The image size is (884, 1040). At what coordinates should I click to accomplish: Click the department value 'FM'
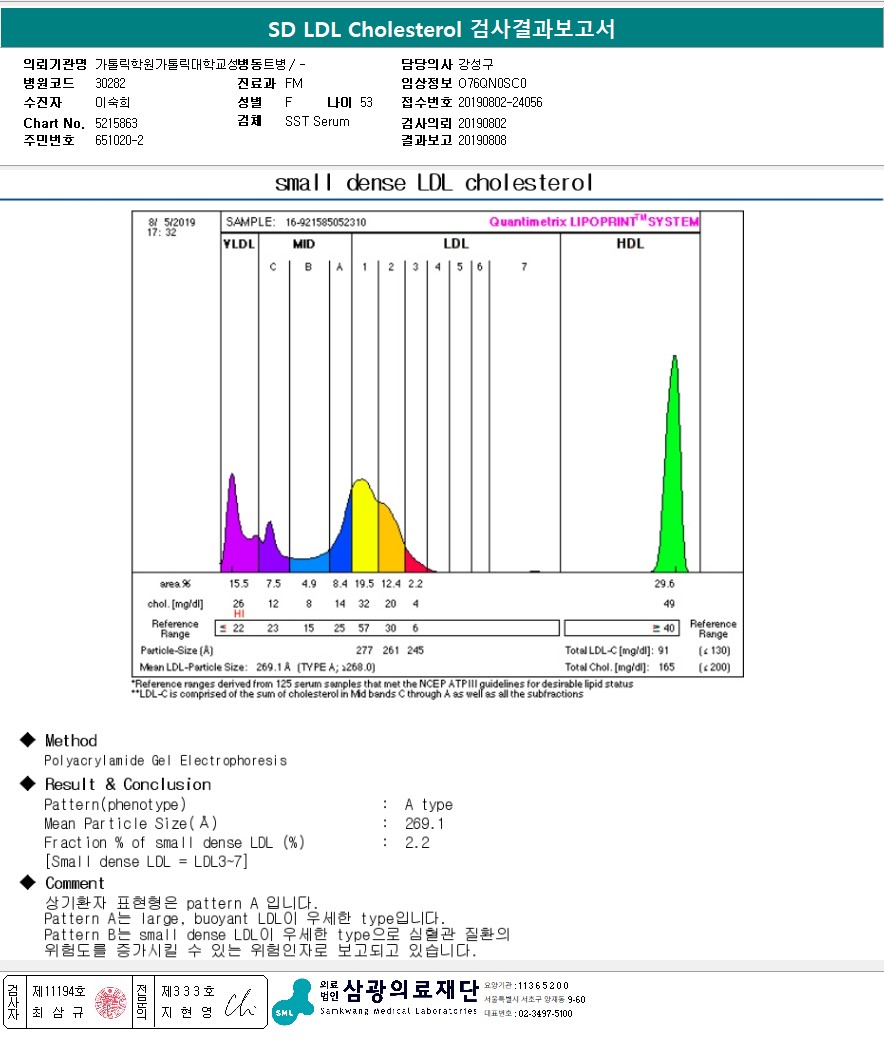(294, 83)
